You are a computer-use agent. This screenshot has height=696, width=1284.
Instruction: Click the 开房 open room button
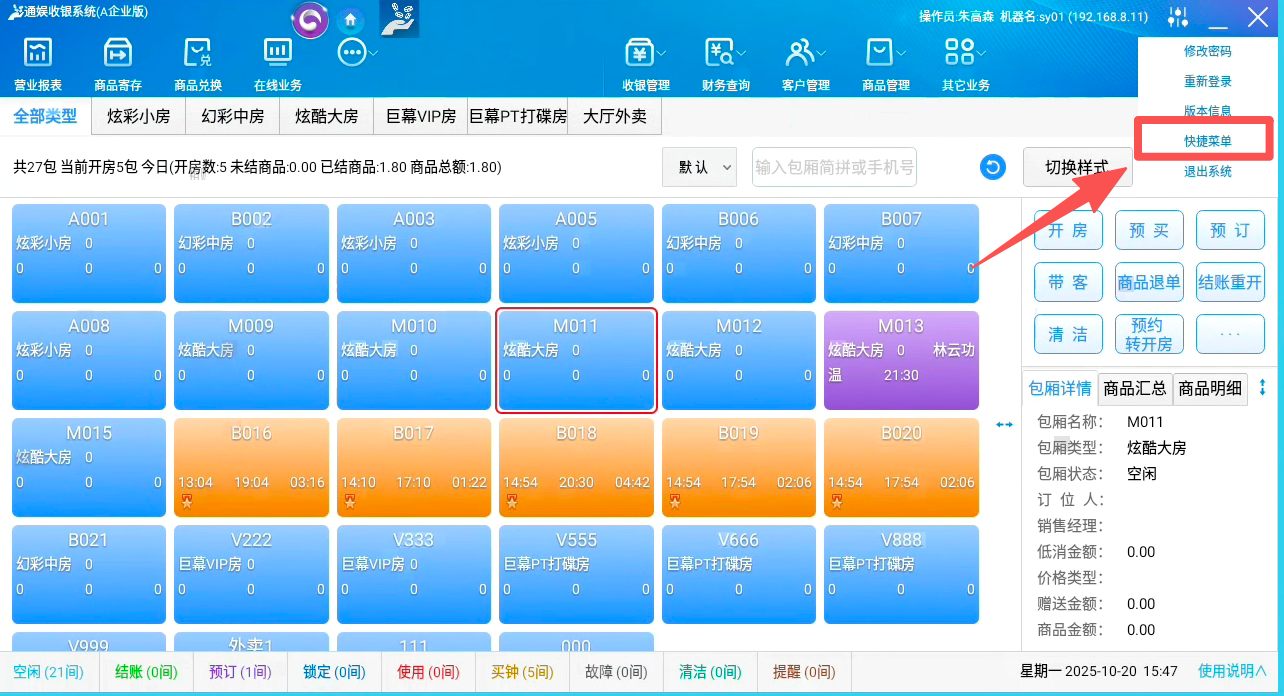pos(1068,230)
